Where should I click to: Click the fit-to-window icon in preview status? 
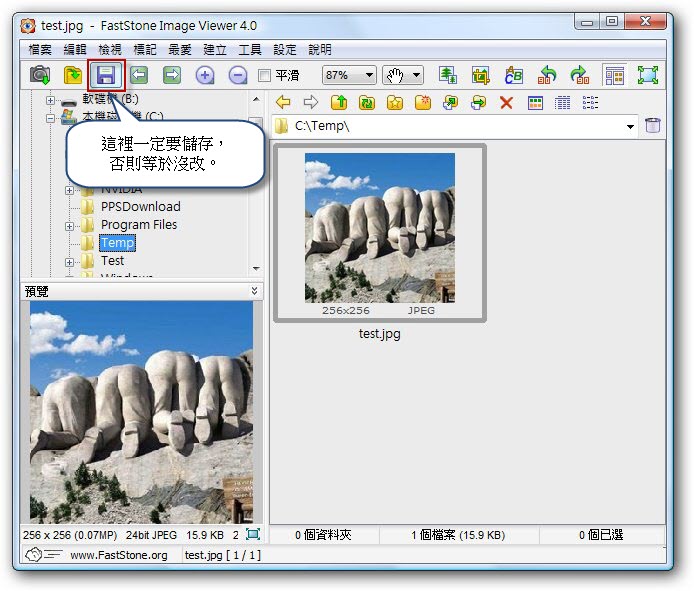253,534
